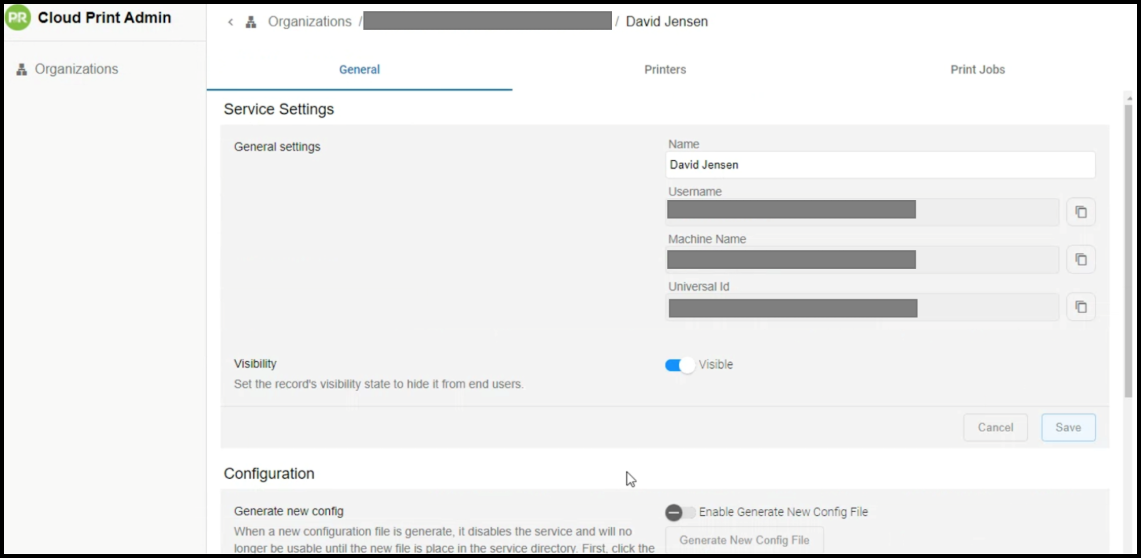Image resolution: width=1141 pixels, height=558 pixels.
Task: Click the Generate New Config File button
Action: click(x=744, y=540)
